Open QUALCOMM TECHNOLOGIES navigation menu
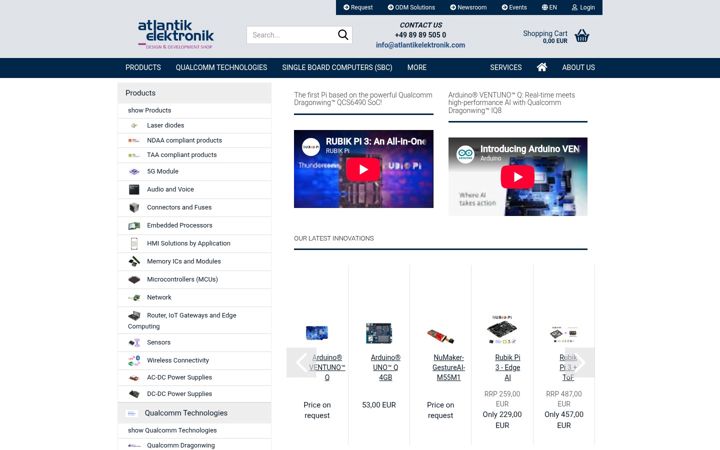Screen dimensions: 720x450 click(x=221, y=68)
